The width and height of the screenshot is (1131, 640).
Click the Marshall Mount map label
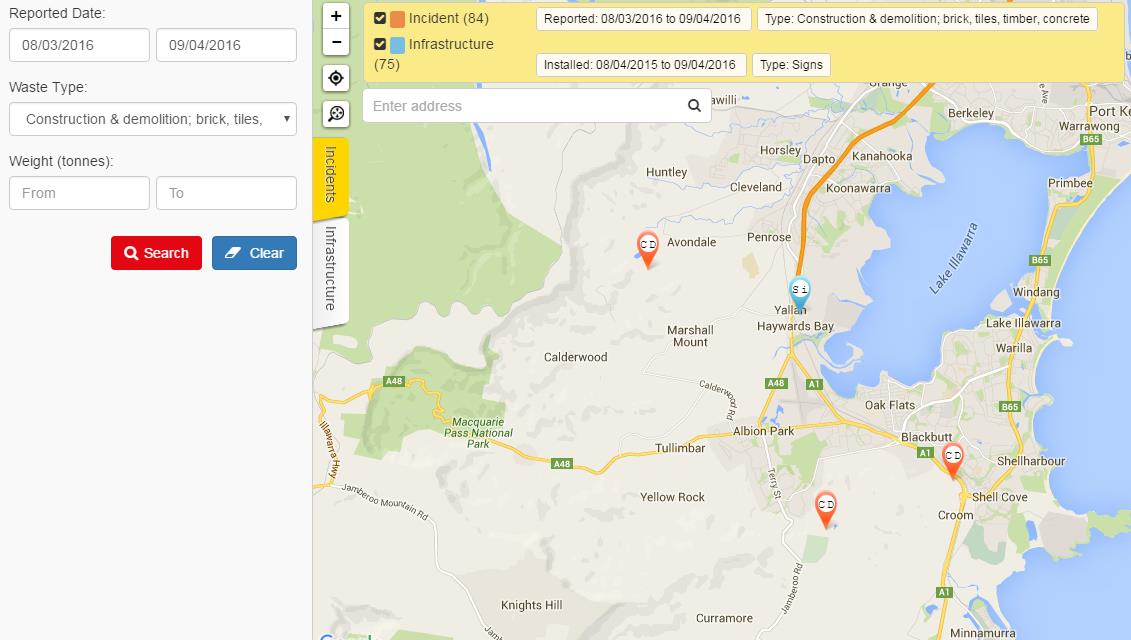(x=690, y=336)
